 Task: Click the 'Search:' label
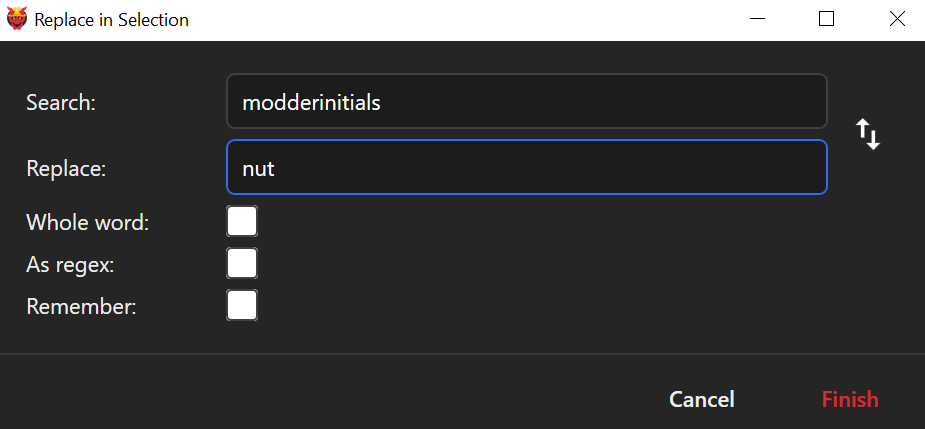(60, 102)
